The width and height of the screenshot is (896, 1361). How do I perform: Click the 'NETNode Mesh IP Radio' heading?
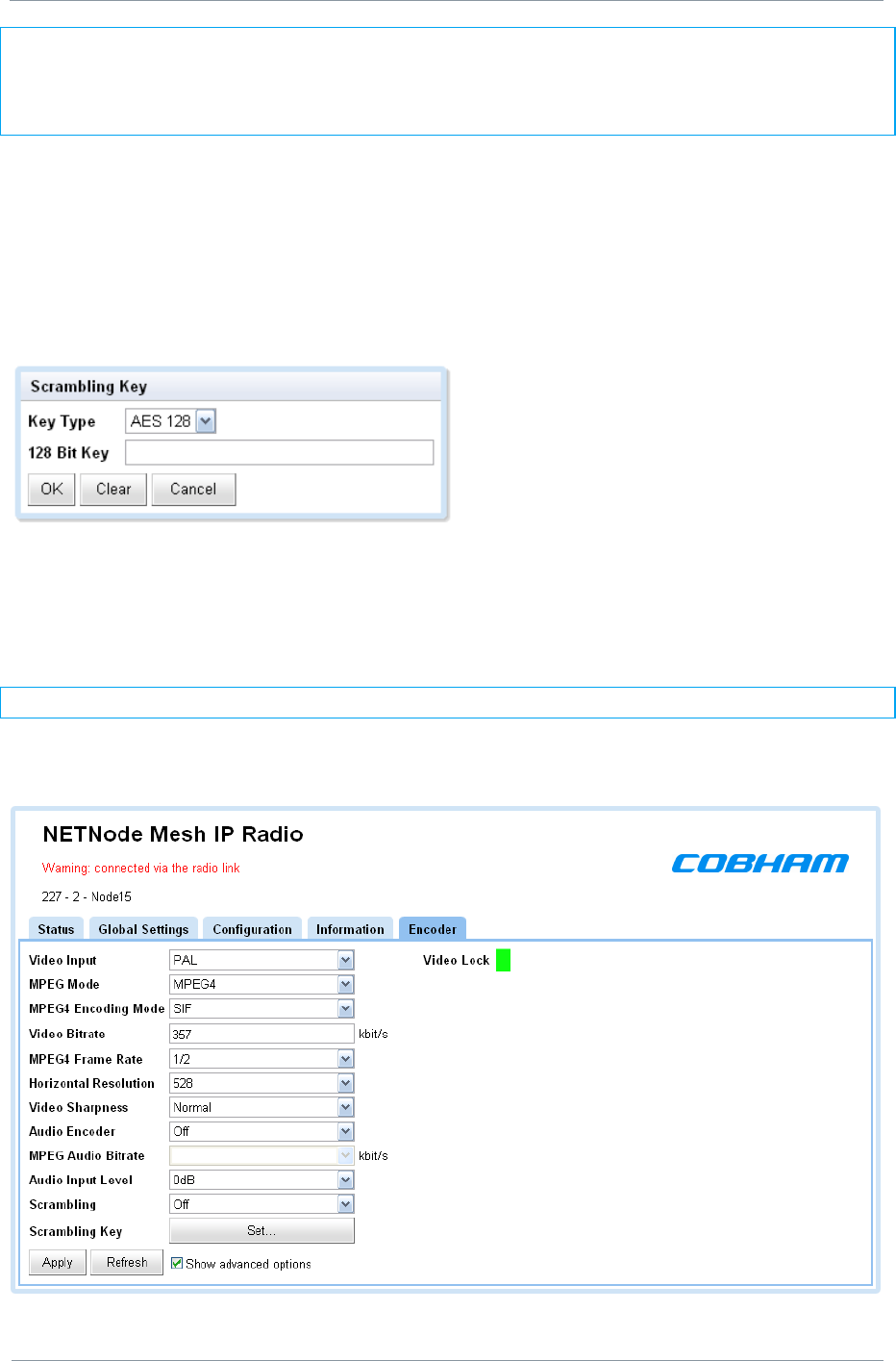[173, 834]
